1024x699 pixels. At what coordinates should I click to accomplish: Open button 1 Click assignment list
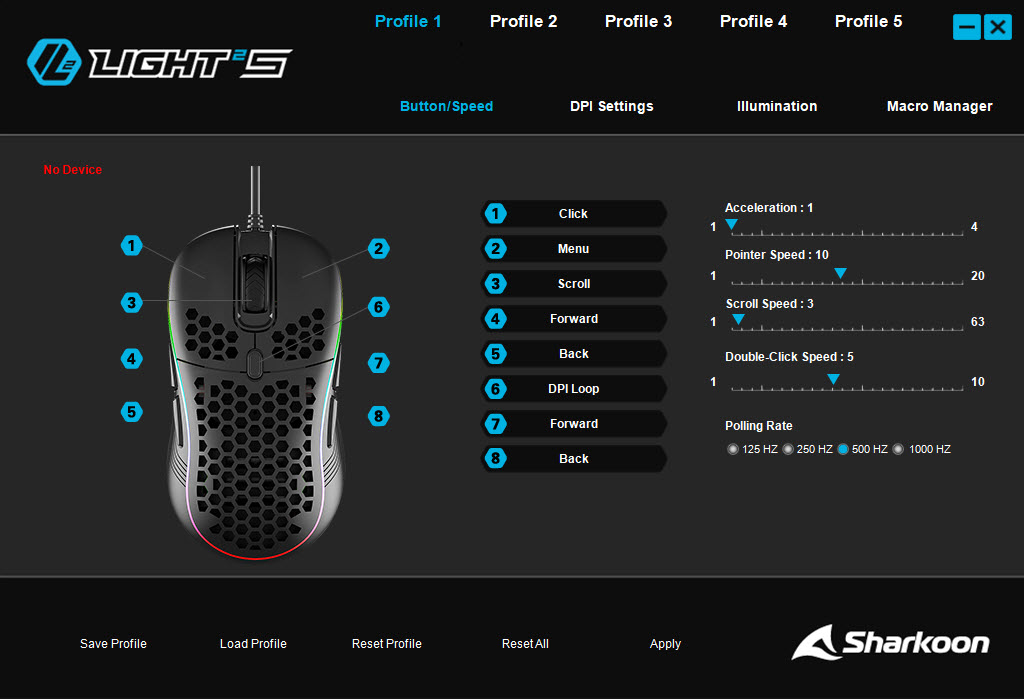(x=574, y=214)
